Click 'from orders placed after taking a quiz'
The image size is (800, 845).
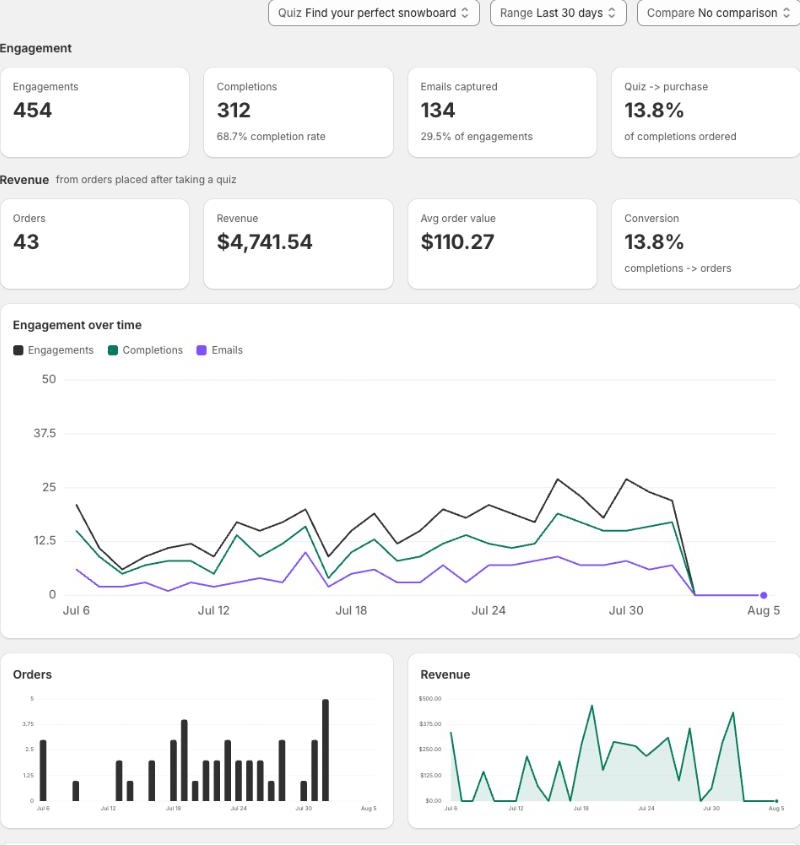[146, 180]
